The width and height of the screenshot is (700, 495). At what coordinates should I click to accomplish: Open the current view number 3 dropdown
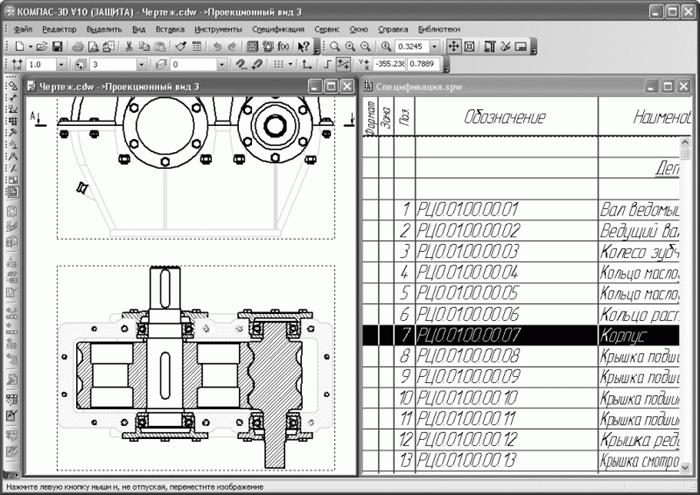(x=142, y=65)
